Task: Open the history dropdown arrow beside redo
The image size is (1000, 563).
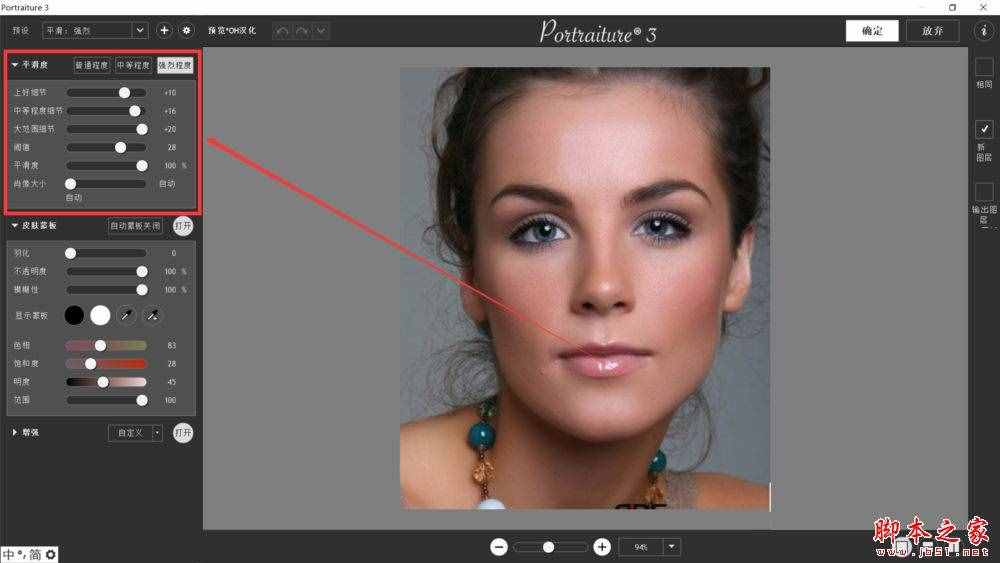Action: click(x=321, y=31)
